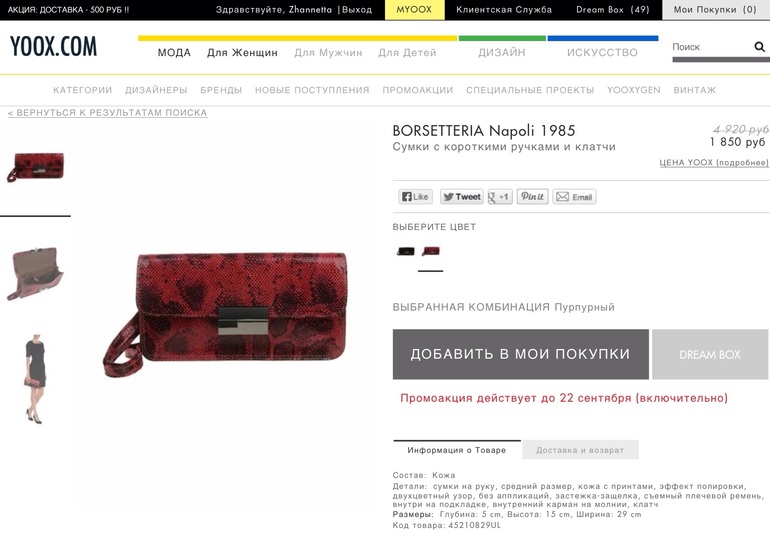Screen dimensions: 770x544
Task: Add item via Добавить в мои покупки
Action: point(521,354)
